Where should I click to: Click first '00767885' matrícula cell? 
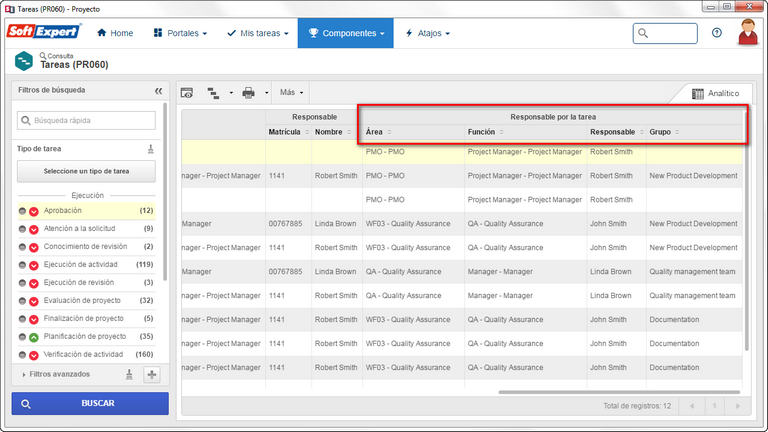click(x=285, y=224)
